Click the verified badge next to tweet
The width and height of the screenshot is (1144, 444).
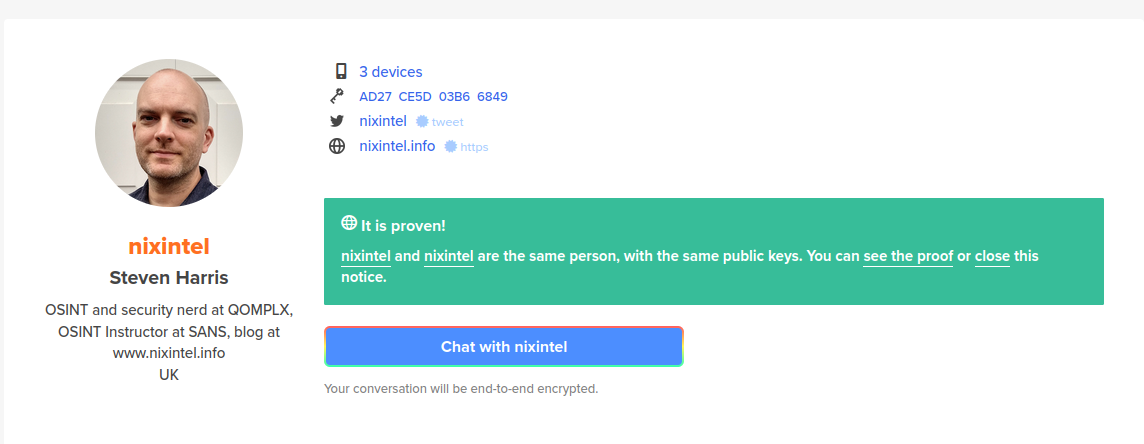point(422,122)
